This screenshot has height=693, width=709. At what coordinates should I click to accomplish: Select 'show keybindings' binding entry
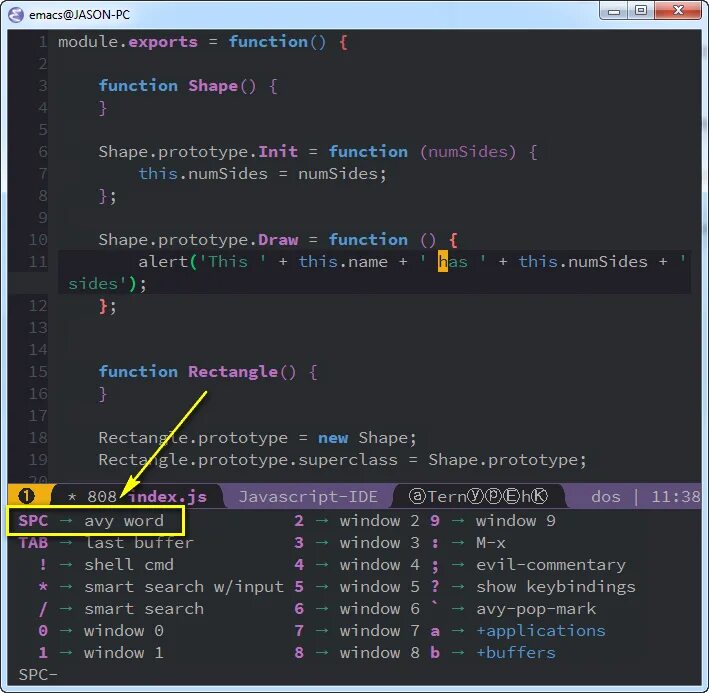(533, 587)
